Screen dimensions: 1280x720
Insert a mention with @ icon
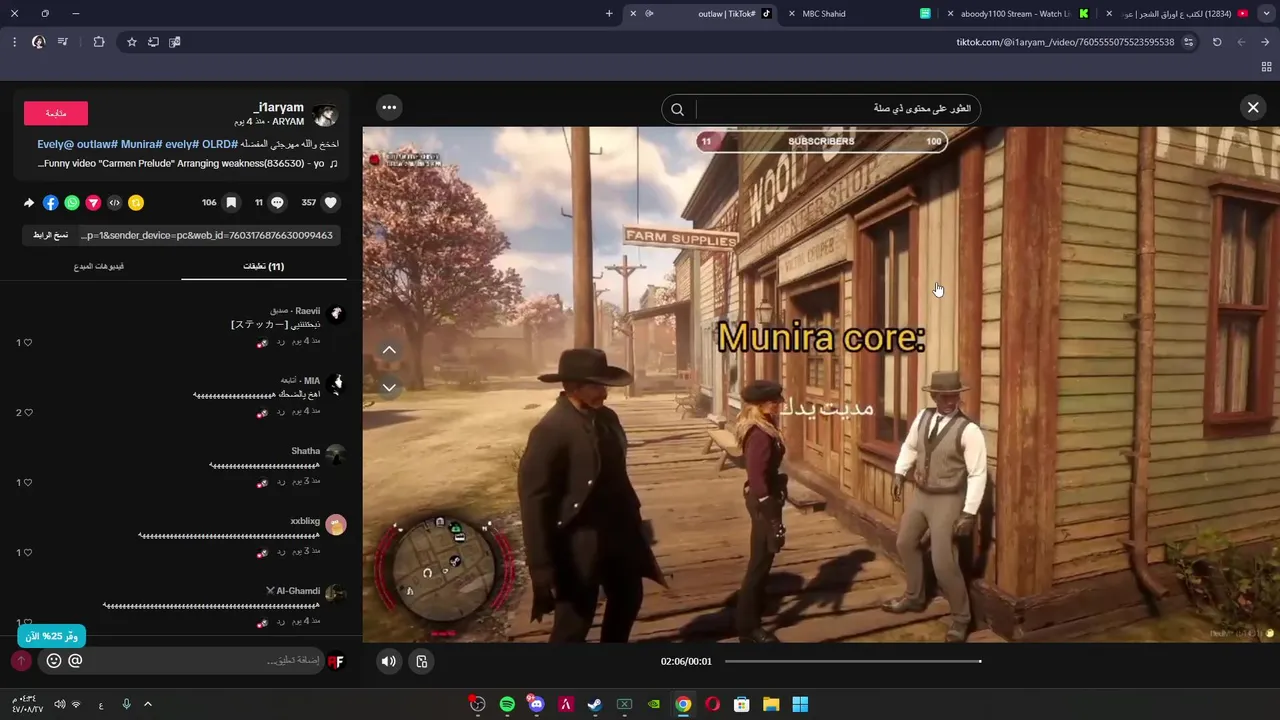75,661
